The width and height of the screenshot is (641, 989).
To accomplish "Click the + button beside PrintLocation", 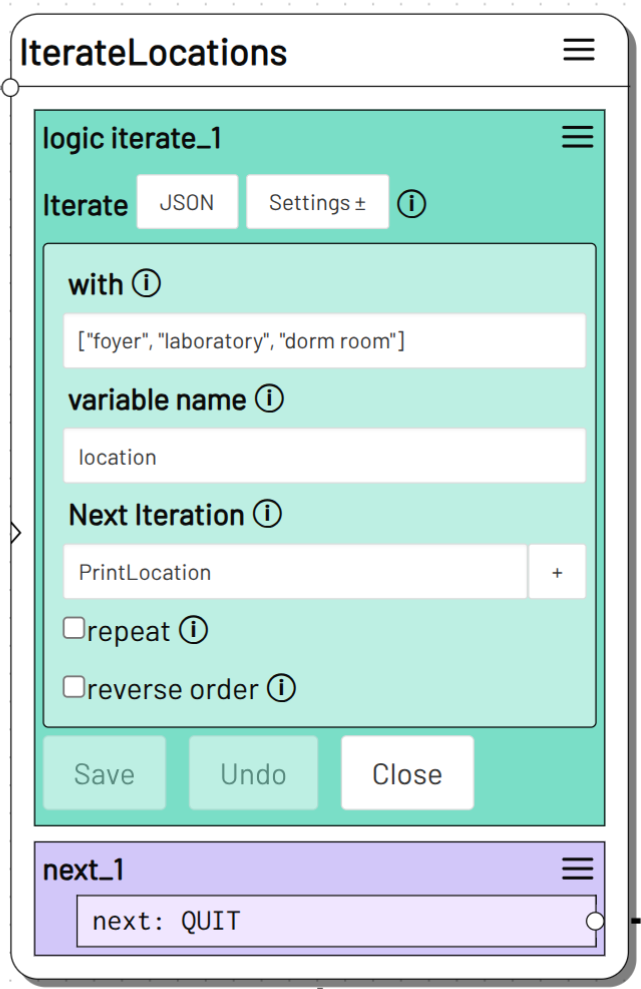I will click(557, 573).
